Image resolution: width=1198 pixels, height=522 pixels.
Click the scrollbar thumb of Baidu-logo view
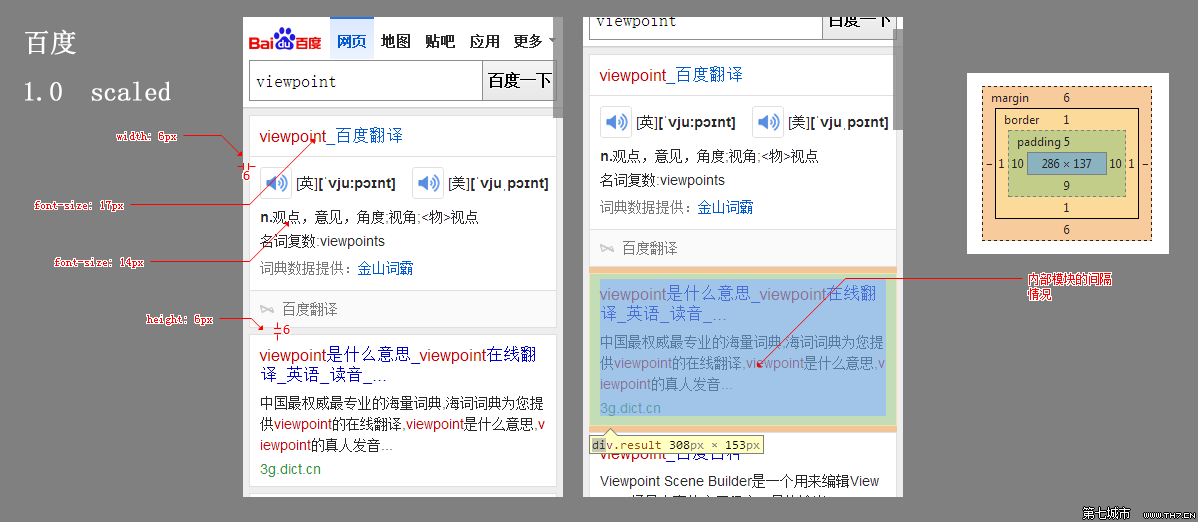coord(559,69)
